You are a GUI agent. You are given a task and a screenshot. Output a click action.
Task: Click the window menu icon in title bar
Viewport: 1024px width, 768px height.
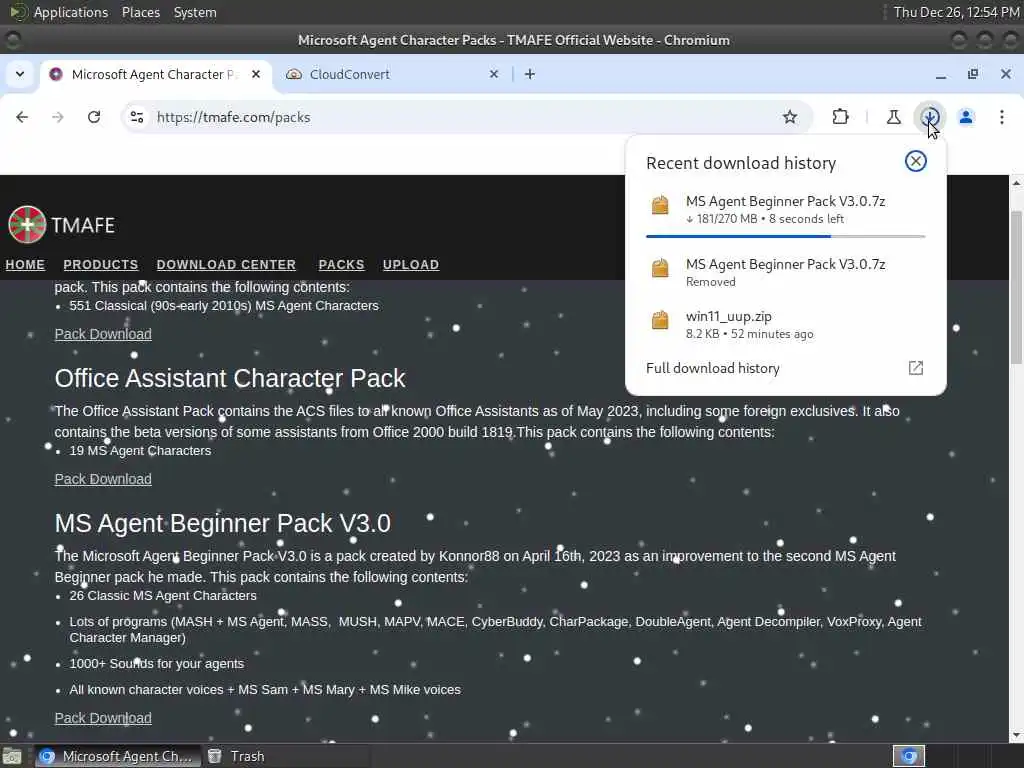click(12, 40)
